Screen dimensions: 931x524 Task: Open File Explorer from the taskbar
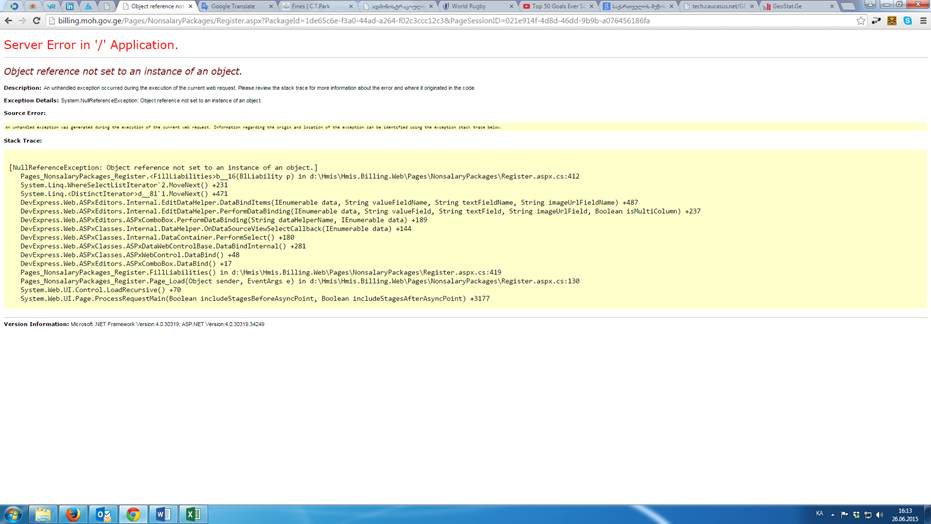[x=42, y=514]
